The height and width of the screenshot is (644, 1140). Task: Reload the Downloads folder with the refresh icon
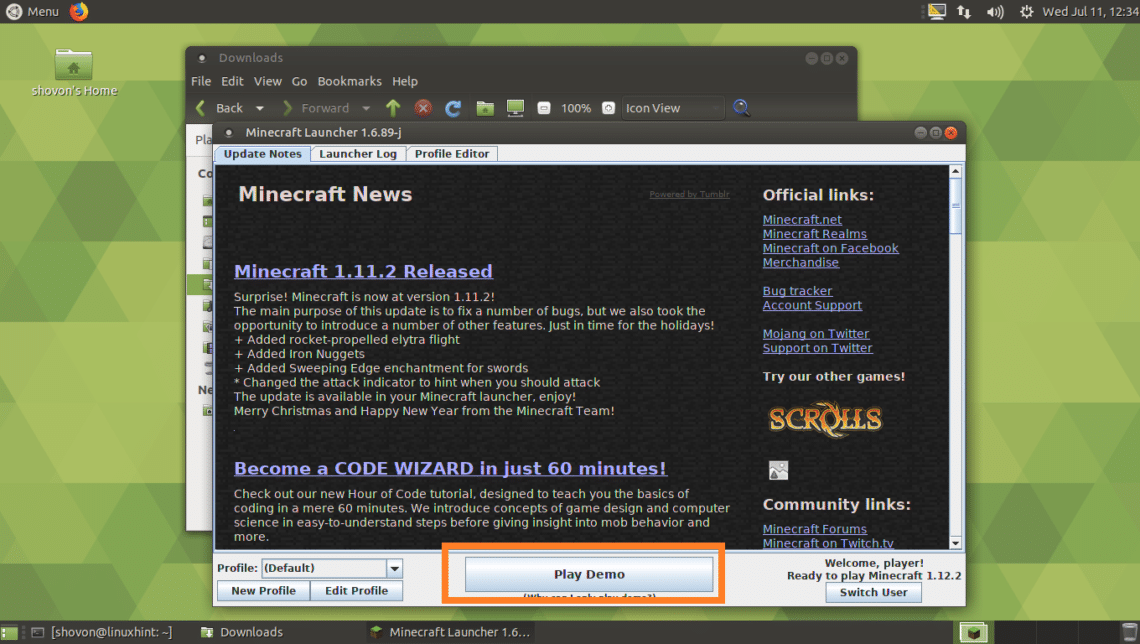pyautogui.click(x=453, y=108)
